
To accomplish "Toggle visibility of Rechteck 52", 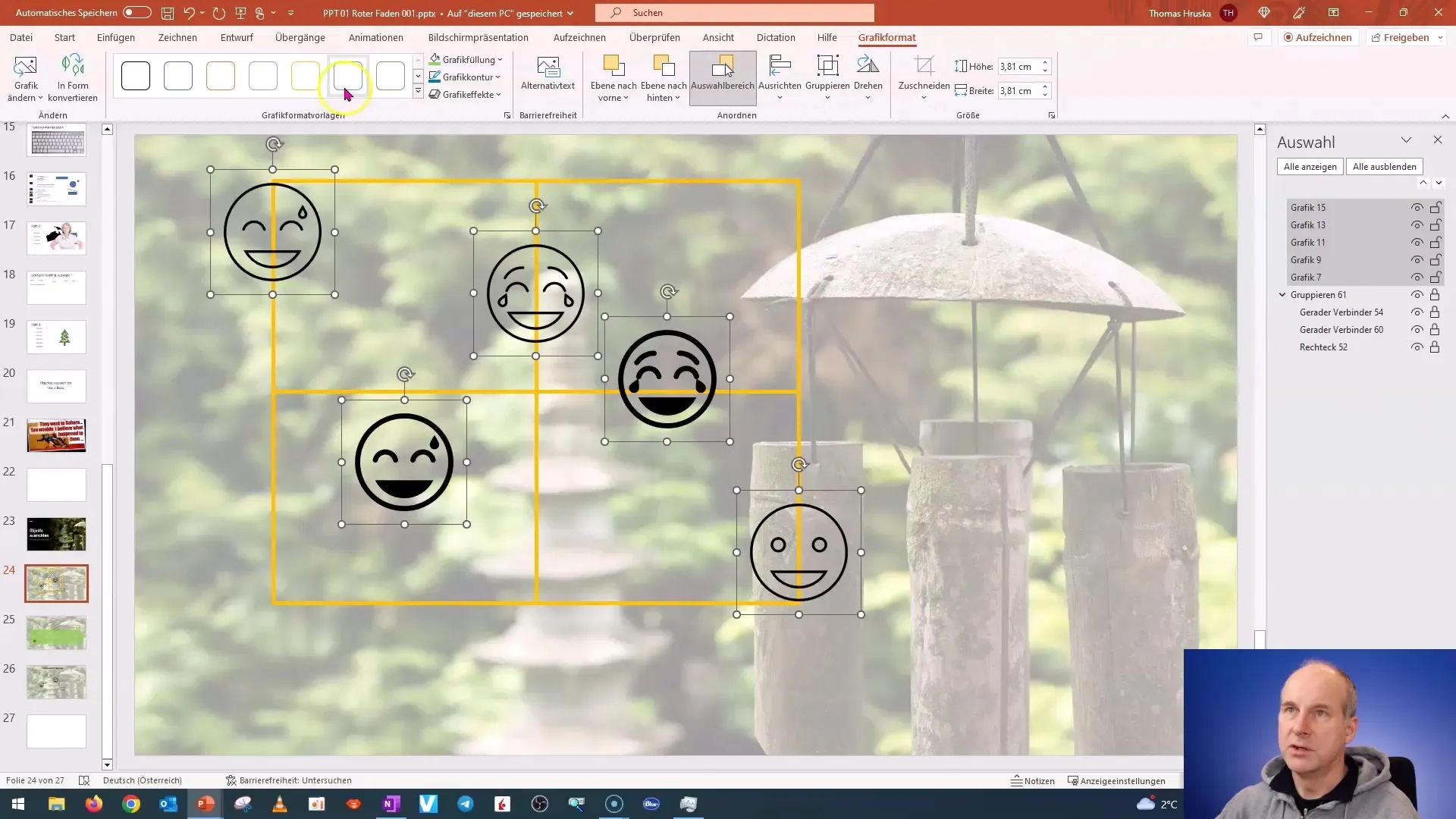I will 1417,347.
